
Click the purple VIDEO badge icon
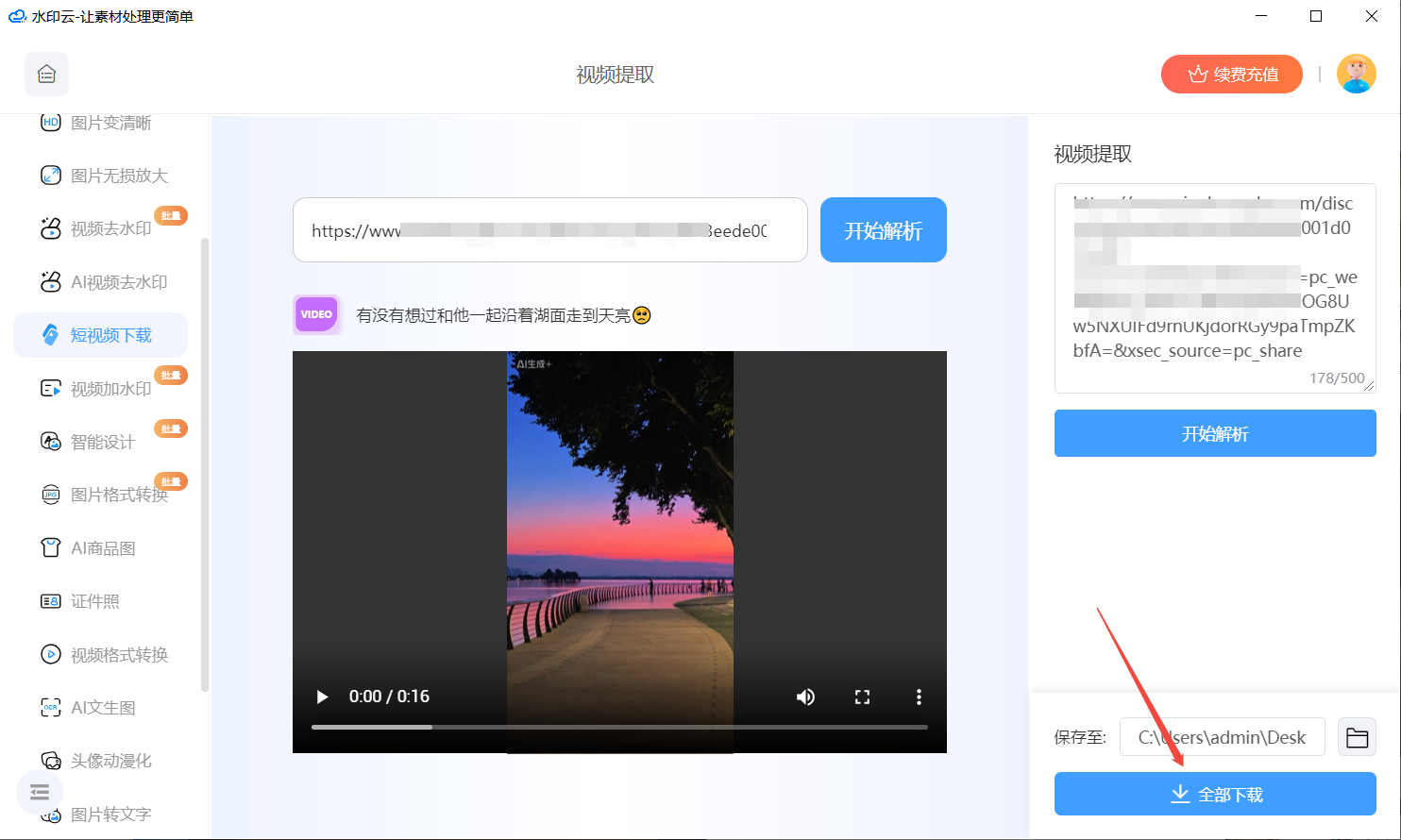316,314
